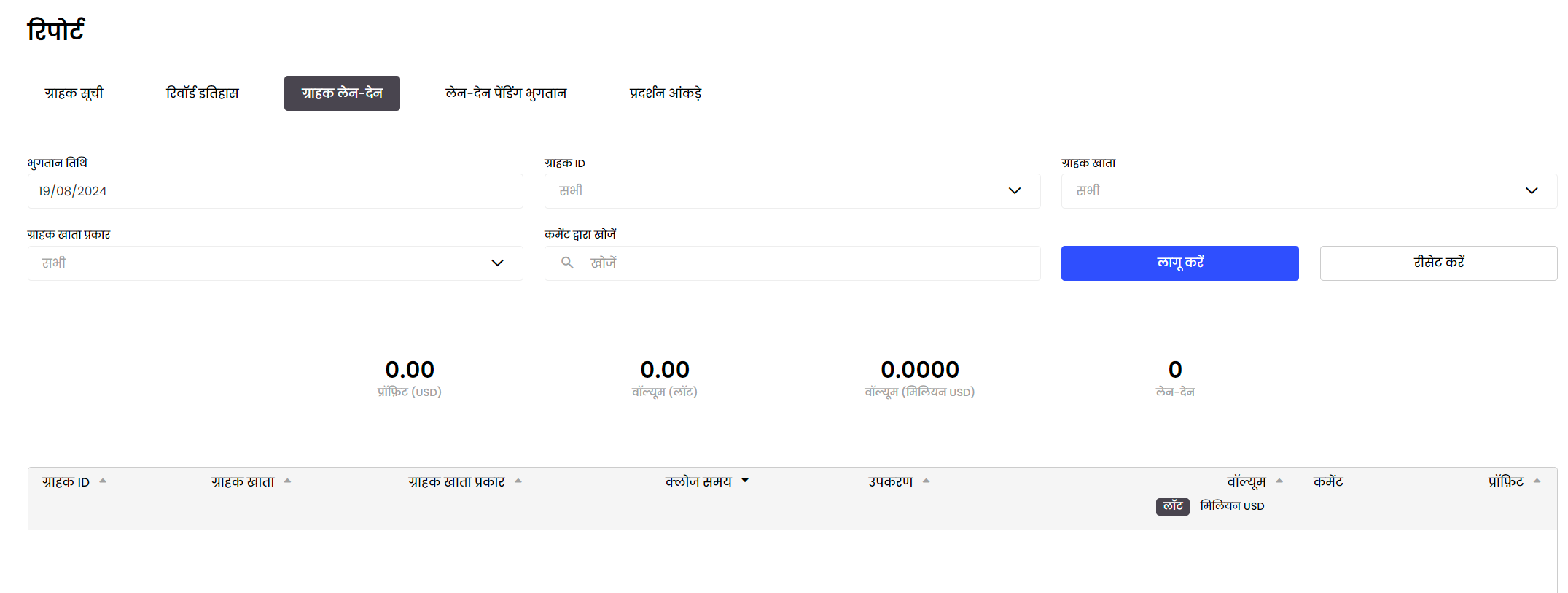1568x593 pixels.
Task: Switch to रिवॉर्ड इतिहास tab
Action: (202, 93)
